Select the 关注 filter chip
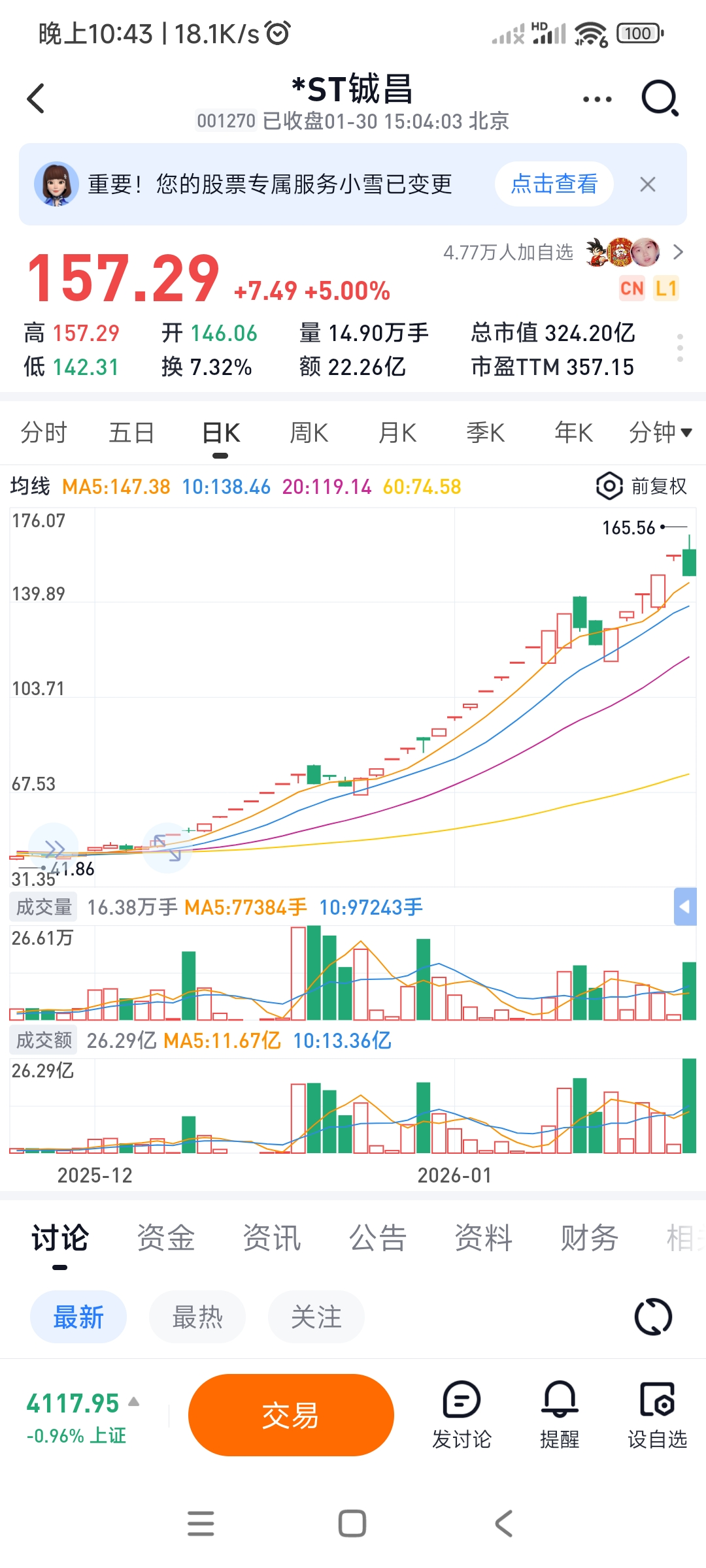 (316, 1317)
